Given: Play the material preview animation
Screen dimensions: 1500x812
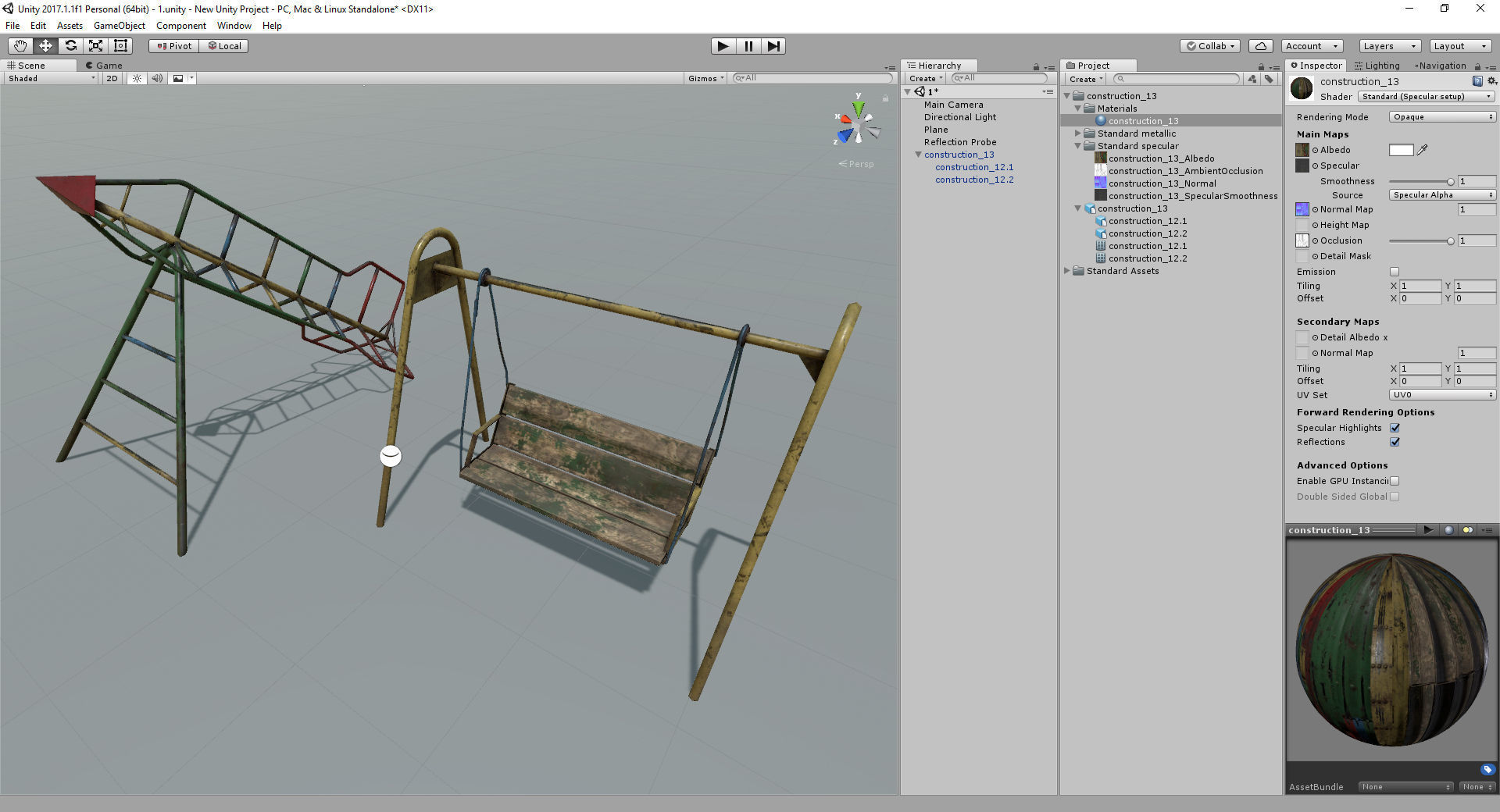Looking at the screenshot, I should pyautogui.click(x=1428, y=530).
